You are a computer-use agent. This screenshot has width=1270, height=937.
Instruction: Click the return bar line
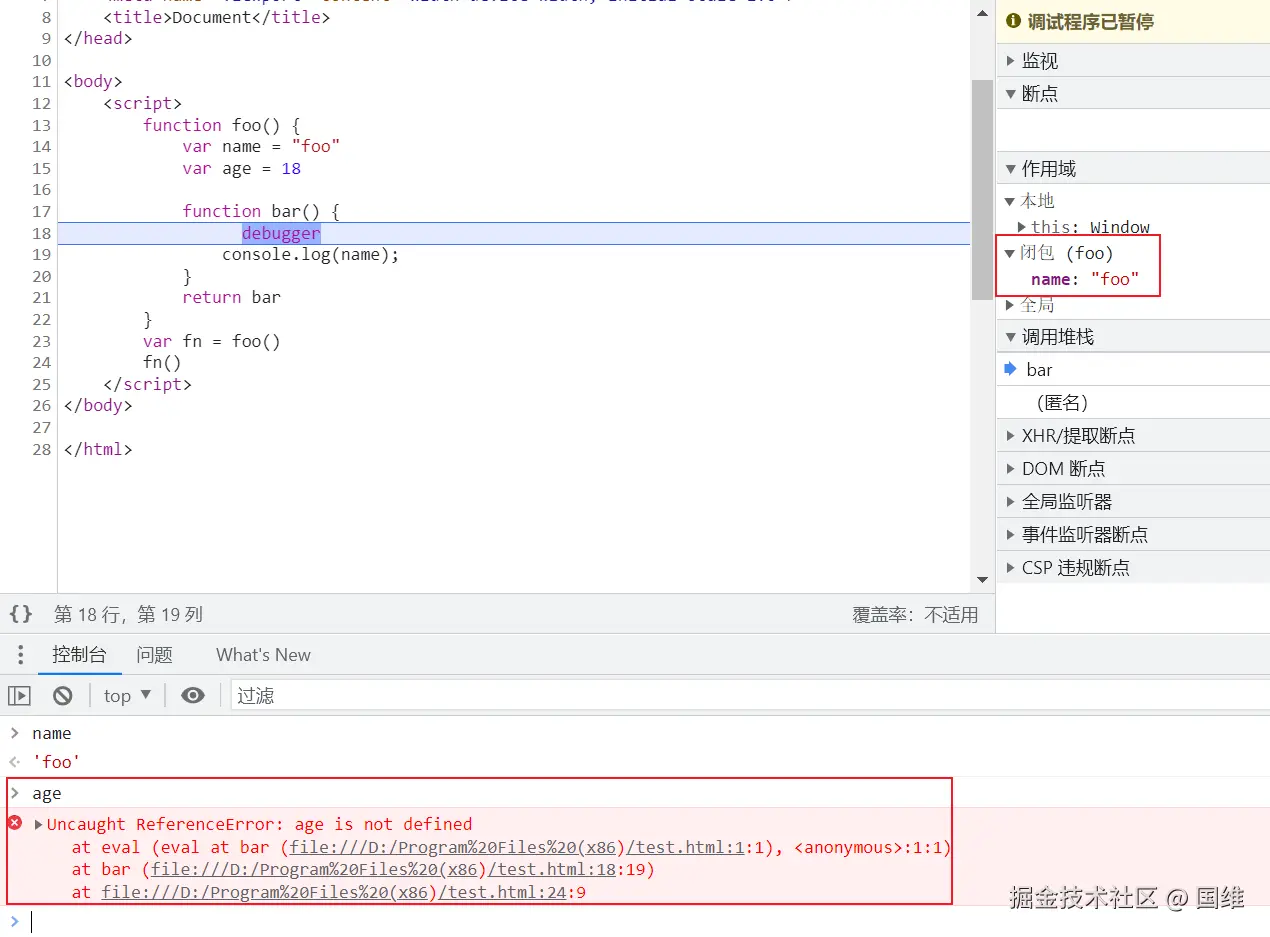coord(232,297)
